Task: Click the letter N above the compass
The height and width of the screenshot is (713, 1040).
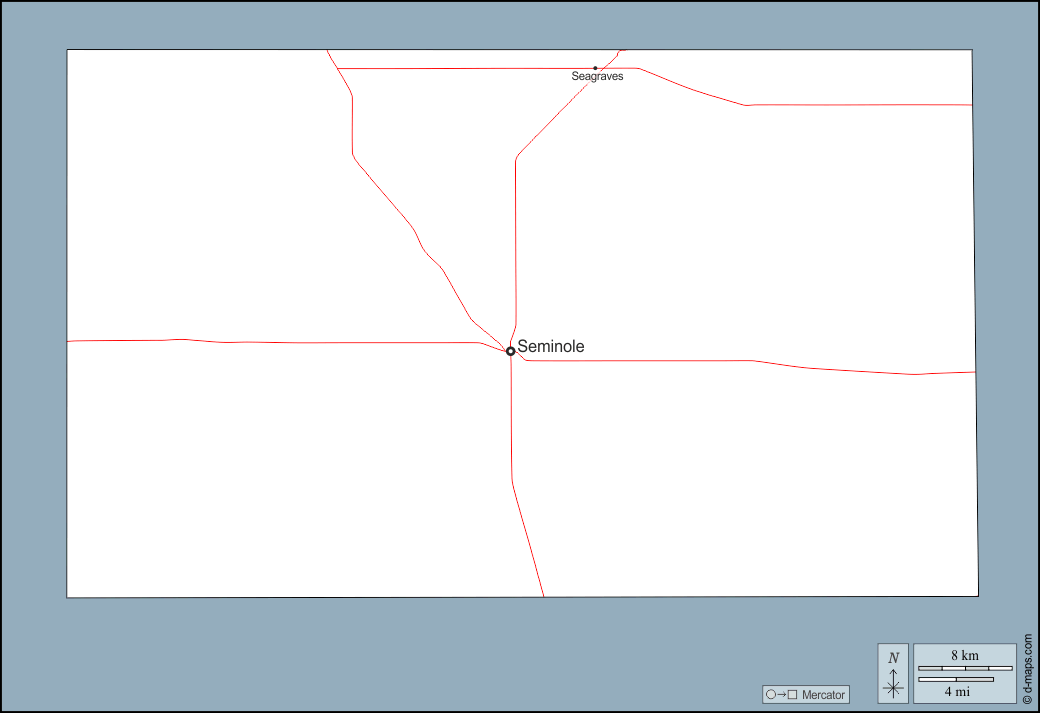Action: [893, 658]
